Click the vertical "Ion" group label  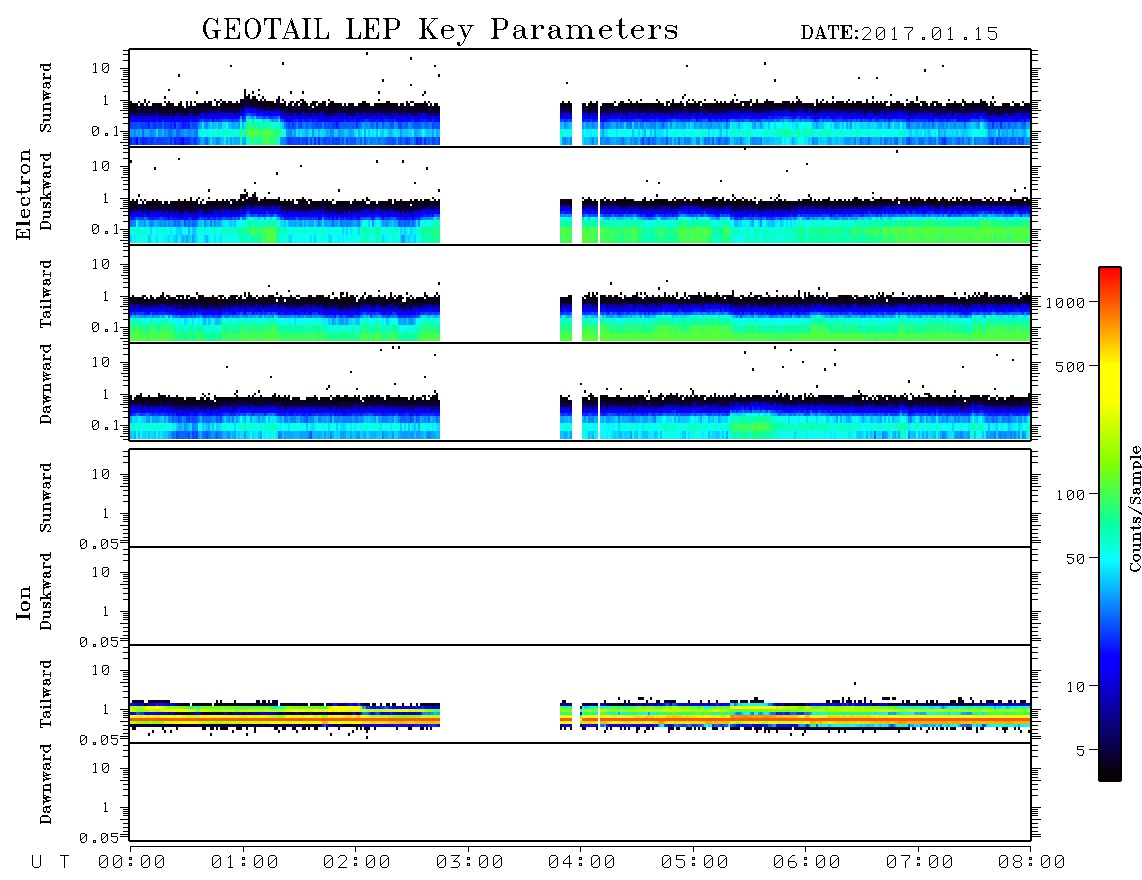[x=24, y=603]
